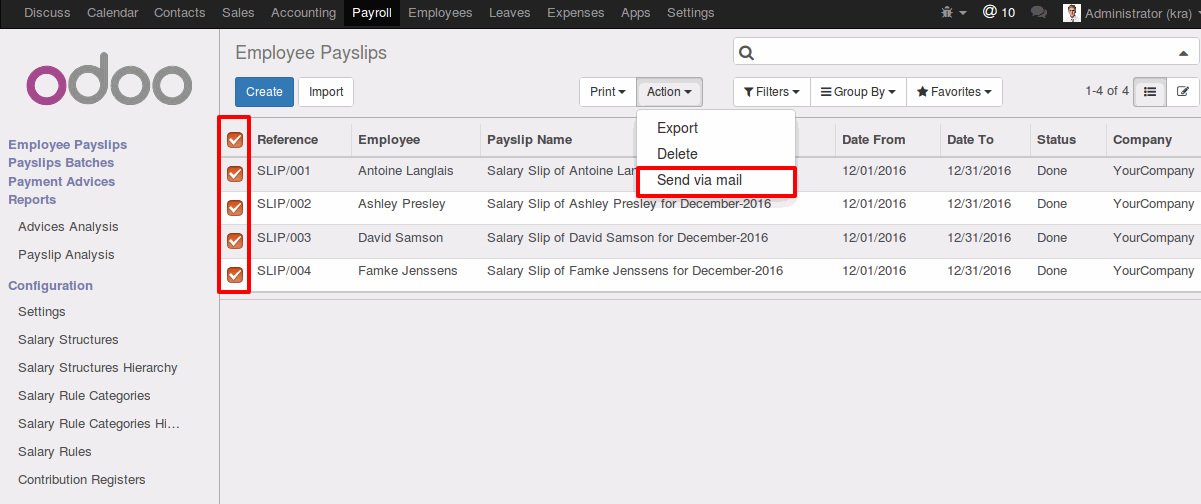Open Reports section in sidebar
The width and height of the screenshot is (1201, 504).
click(x=32, y=200)
